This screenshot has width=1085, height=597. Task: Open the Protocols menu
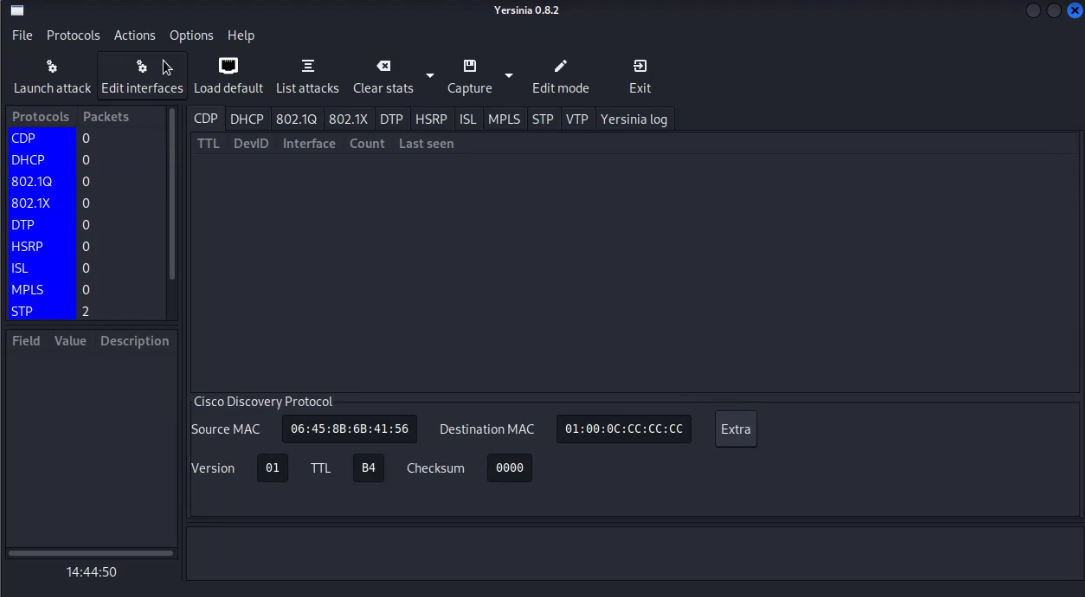(73, 35)
